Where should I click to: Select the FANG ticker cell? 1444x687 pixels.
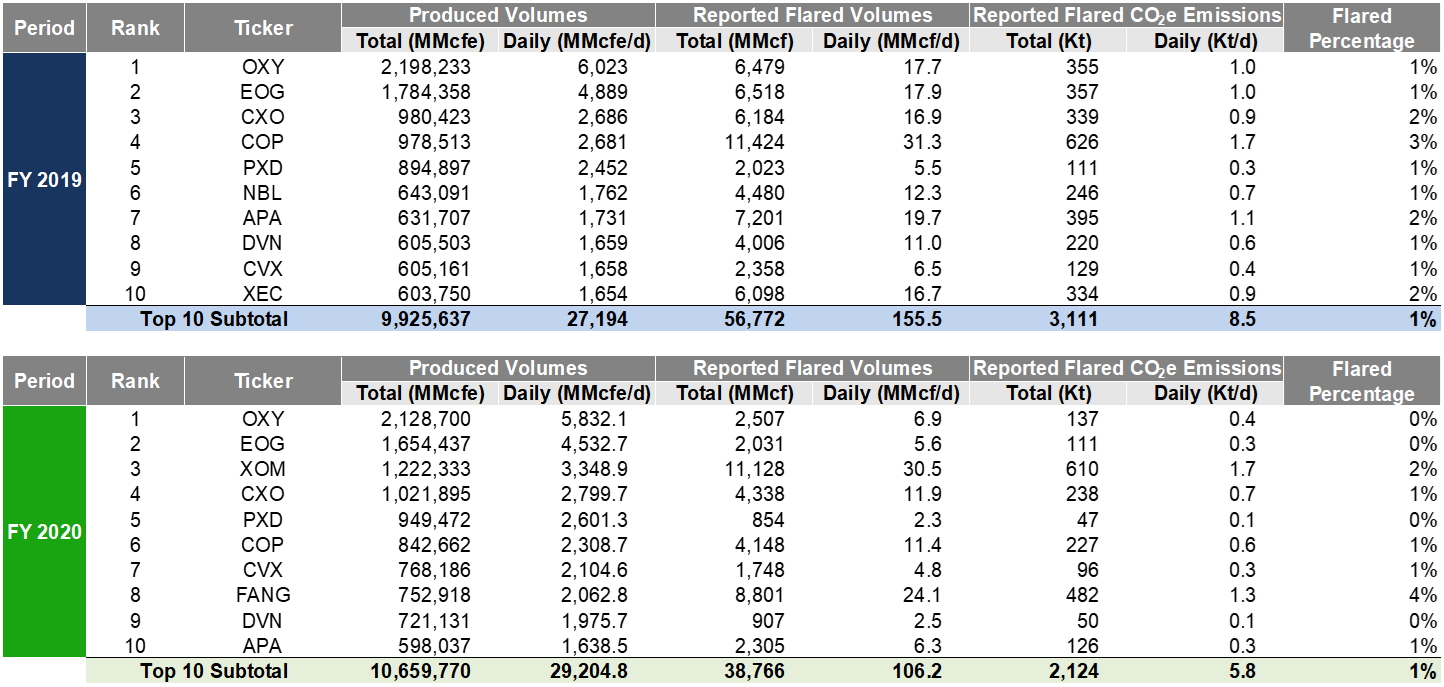(263, 595)
